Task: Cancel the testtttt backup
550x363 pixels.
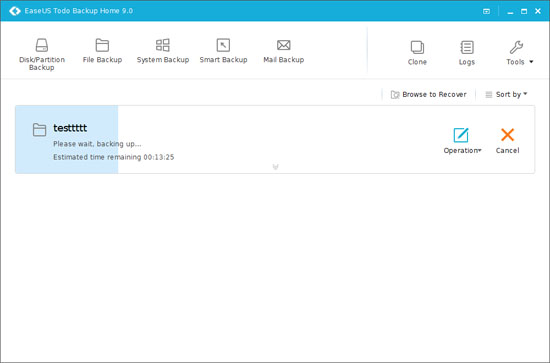Action: [507, 141]
